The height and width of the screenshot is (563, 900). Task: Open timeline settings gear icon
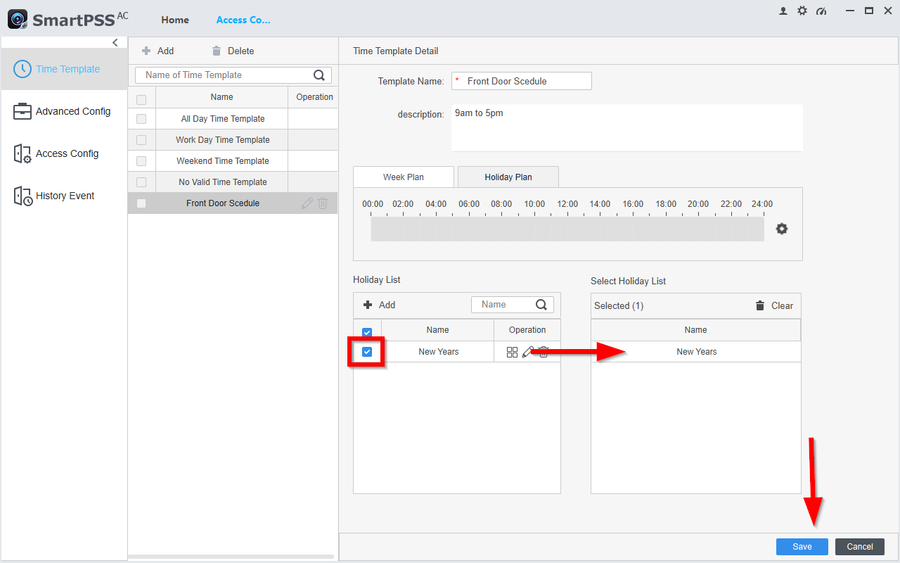(x=782, y=229)
